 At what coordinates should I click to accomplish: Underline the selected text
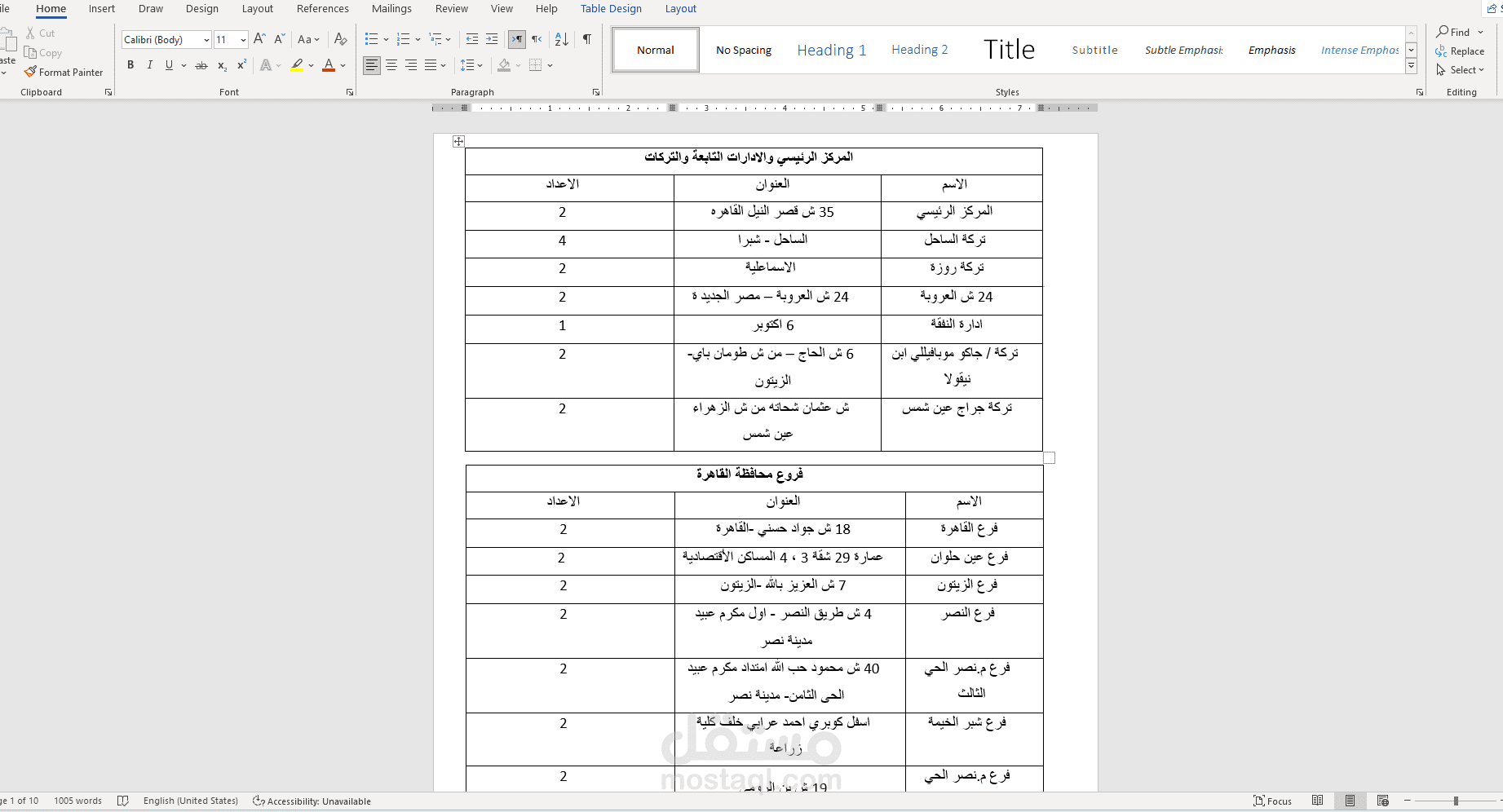(x=169, y=65)
